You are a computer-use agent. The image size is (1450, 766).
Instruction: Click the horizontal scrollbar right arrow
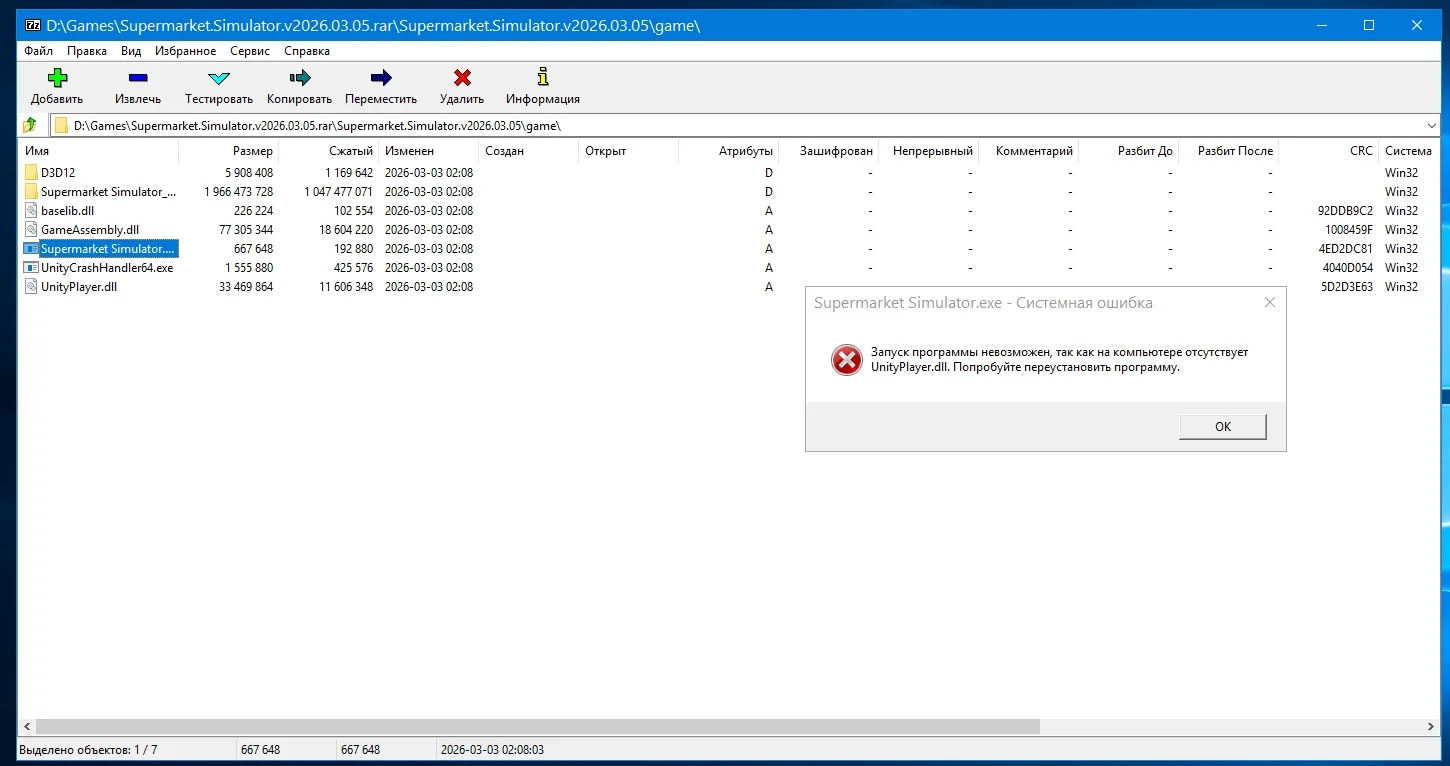1432,727
